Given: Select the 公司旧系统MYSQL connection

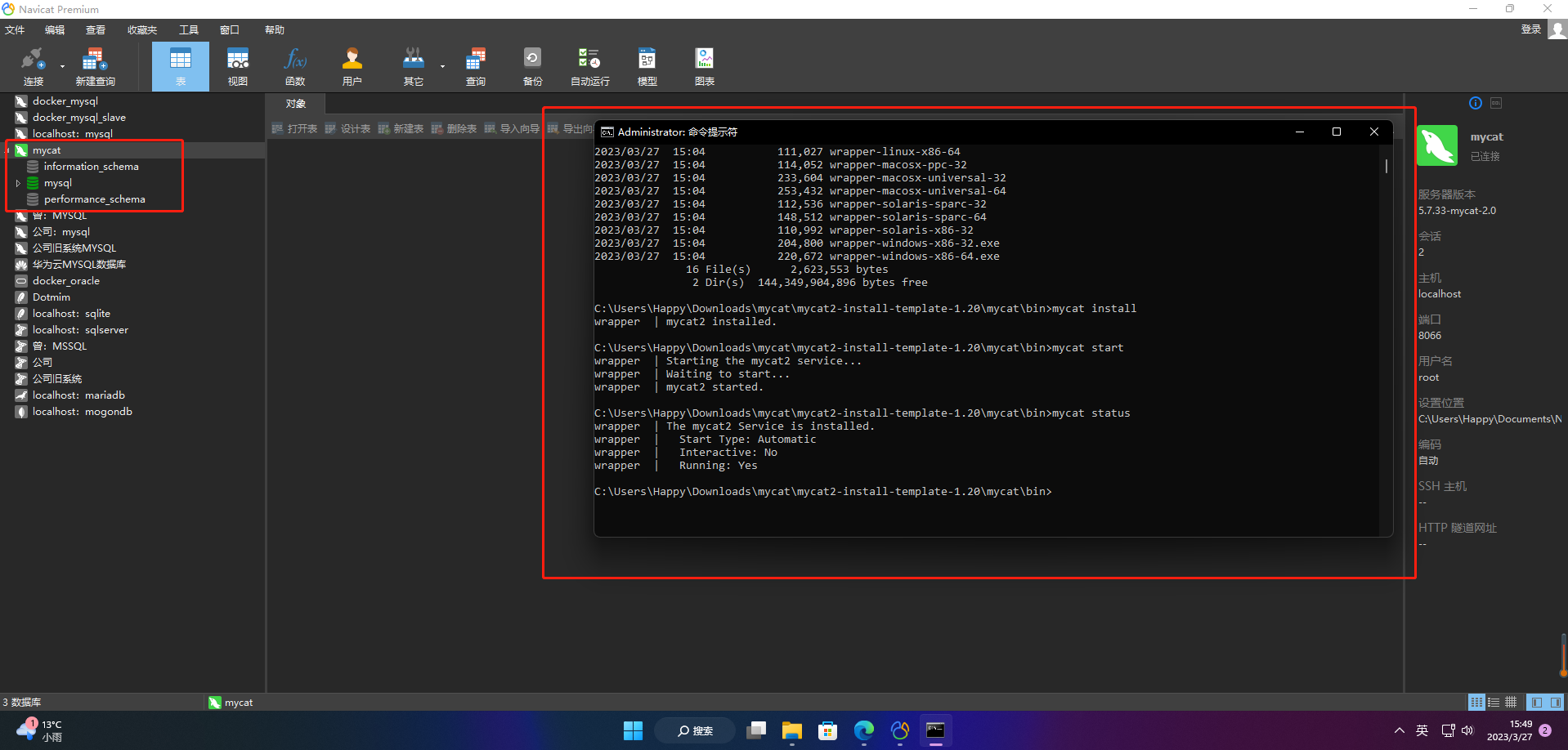Looking at the screenshot, I should click(74, 248).
